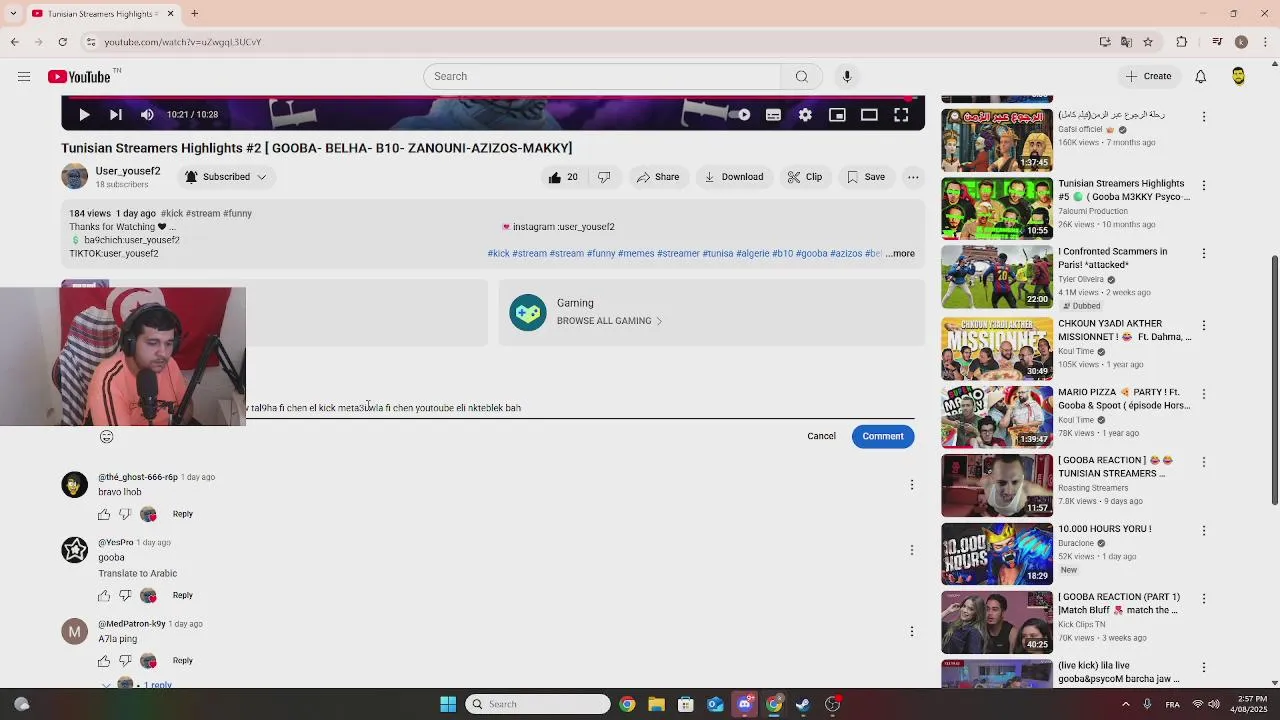Image resolution: width=1280 pixels, height=720 pixels.
Task: Dislike the 'bravo l'hob' comment
Action: (125, 514)
